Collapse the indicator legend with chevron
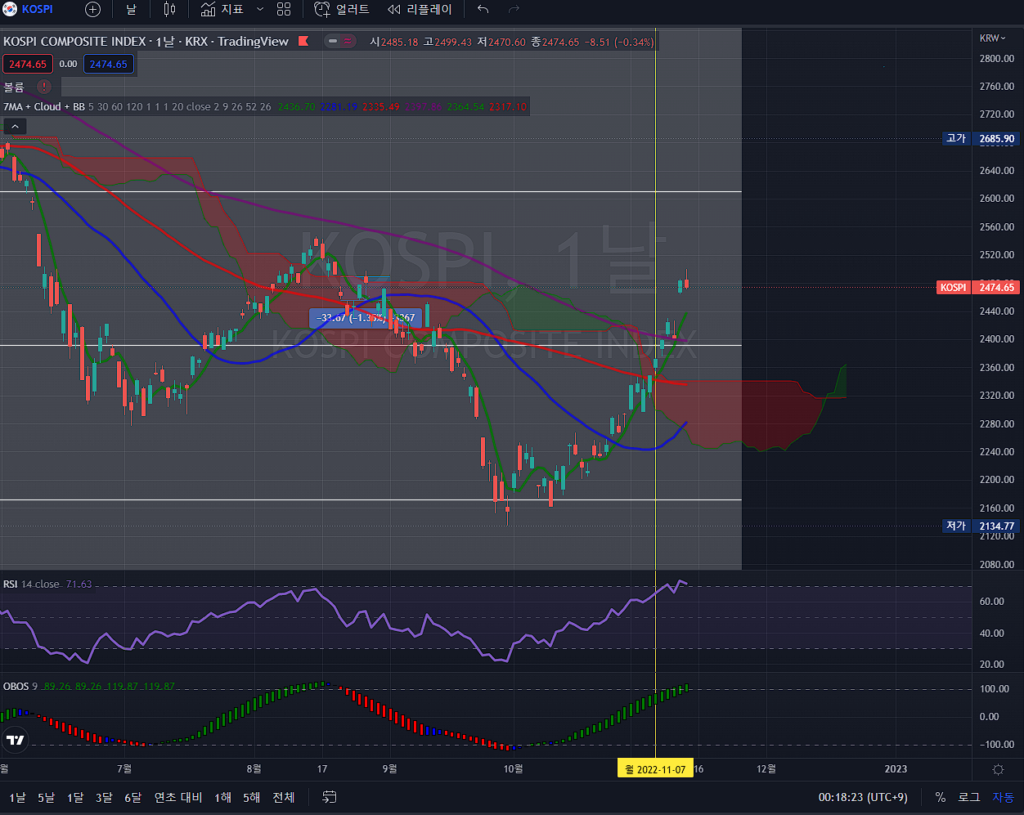The image size is (1024, 815). (15, 126)
